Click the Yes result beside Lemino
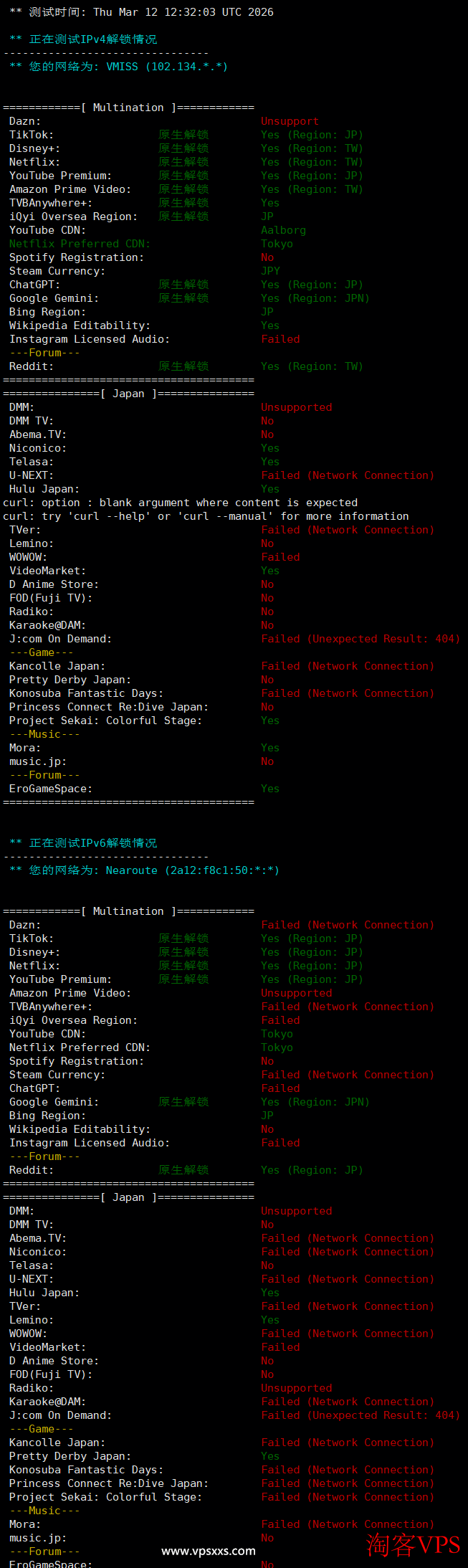The height and width of the screenshot is (1568, 468). tap(270, 1320)
